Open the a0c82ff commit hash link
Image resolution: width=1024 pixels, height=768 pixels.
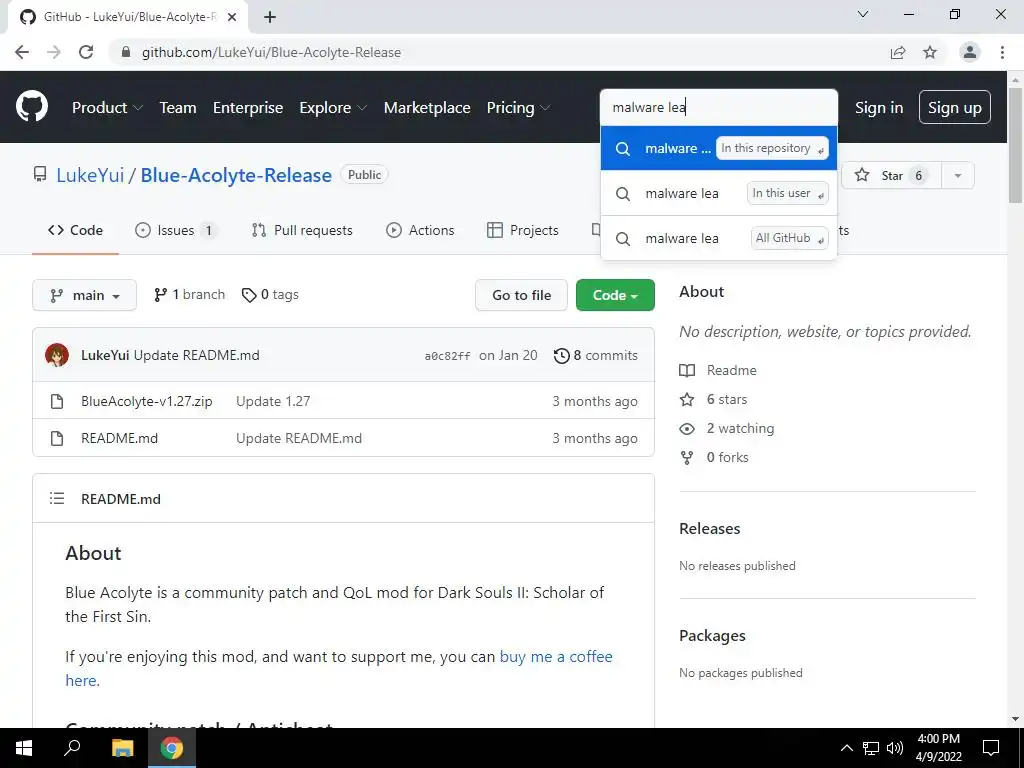447,356
